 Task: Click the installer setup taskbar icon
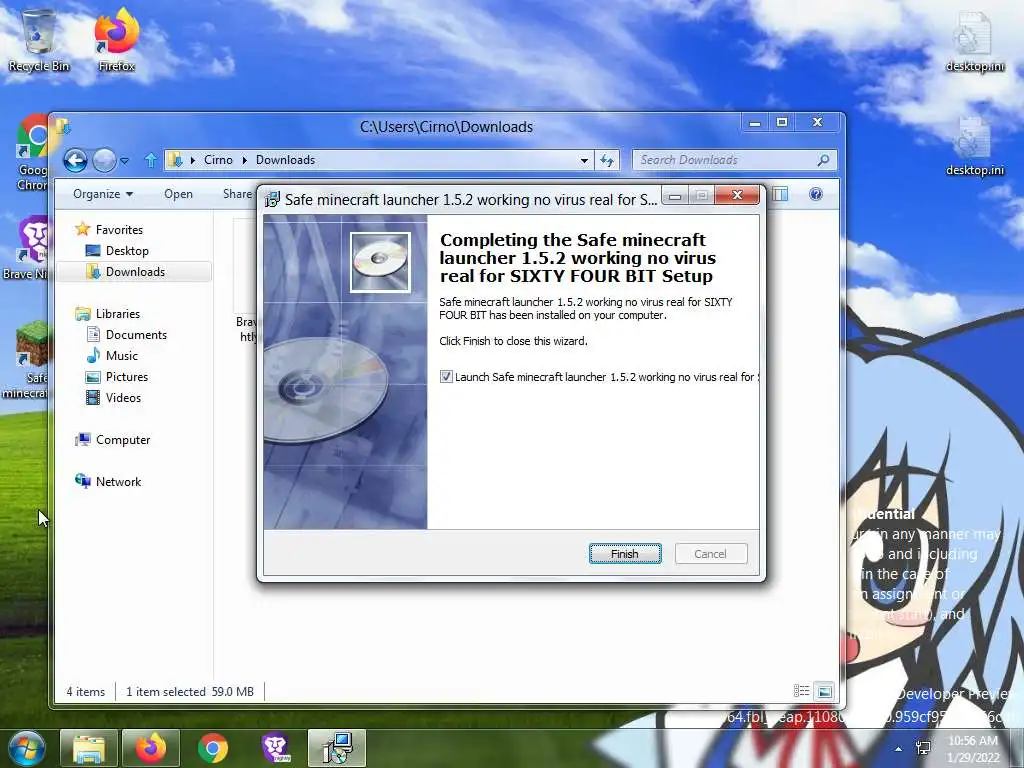pyautogui.click(x=337, y=748)
